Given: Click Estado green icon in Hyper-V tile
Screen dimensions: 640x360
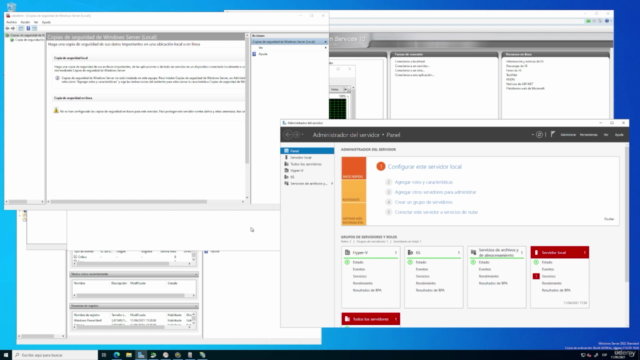Looking at the screenshot, I should coord(347,262).
